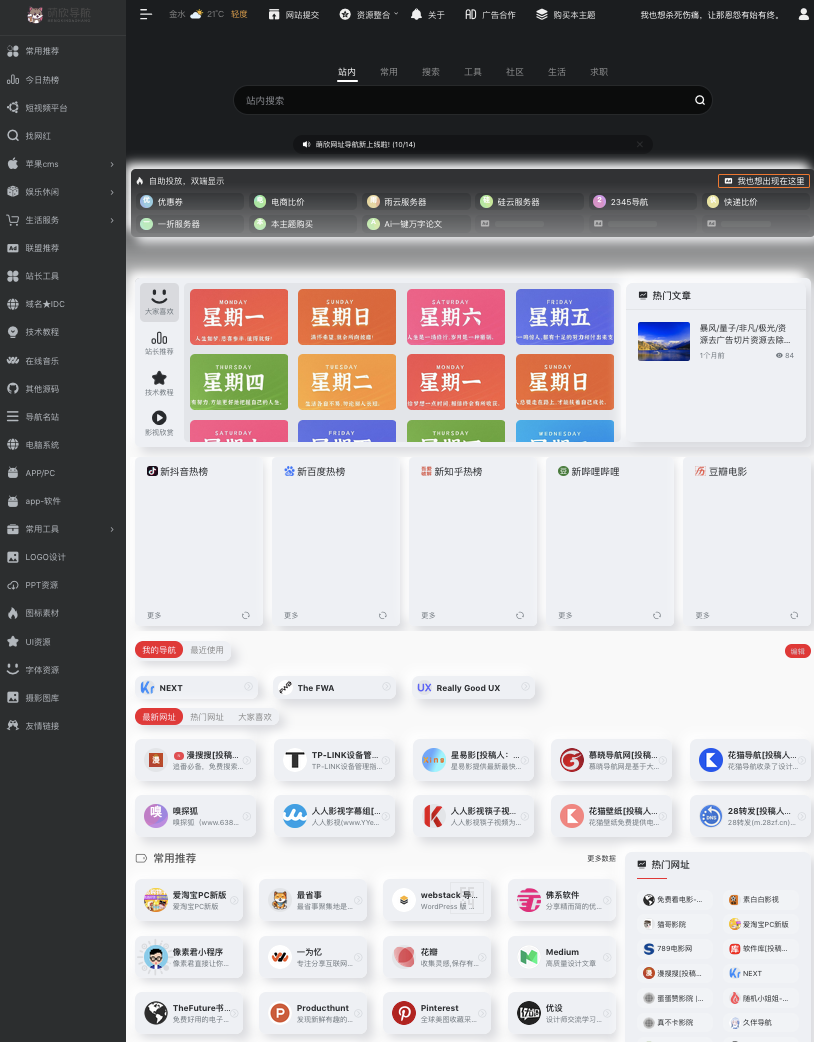Select the 最近使用 tab

207,650
